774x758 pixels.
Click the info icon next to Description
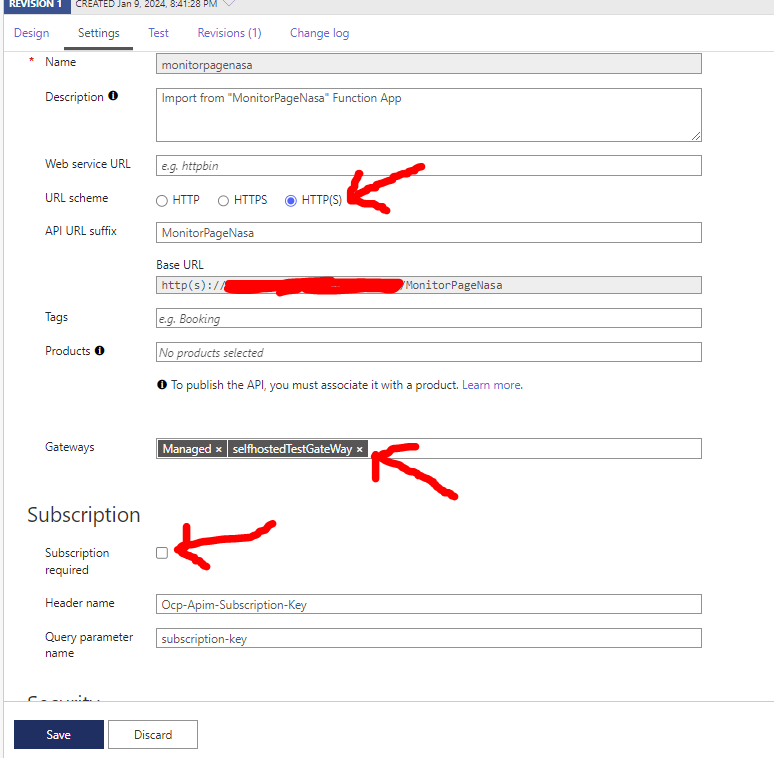click(113, 97)
